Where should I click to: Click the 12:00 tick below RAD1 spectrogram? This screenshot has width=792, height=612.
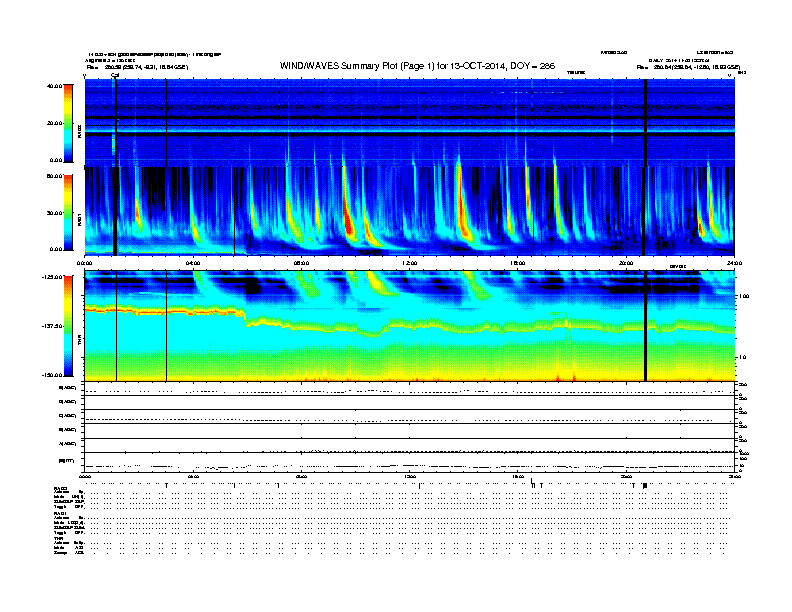[x=409, y=263]
